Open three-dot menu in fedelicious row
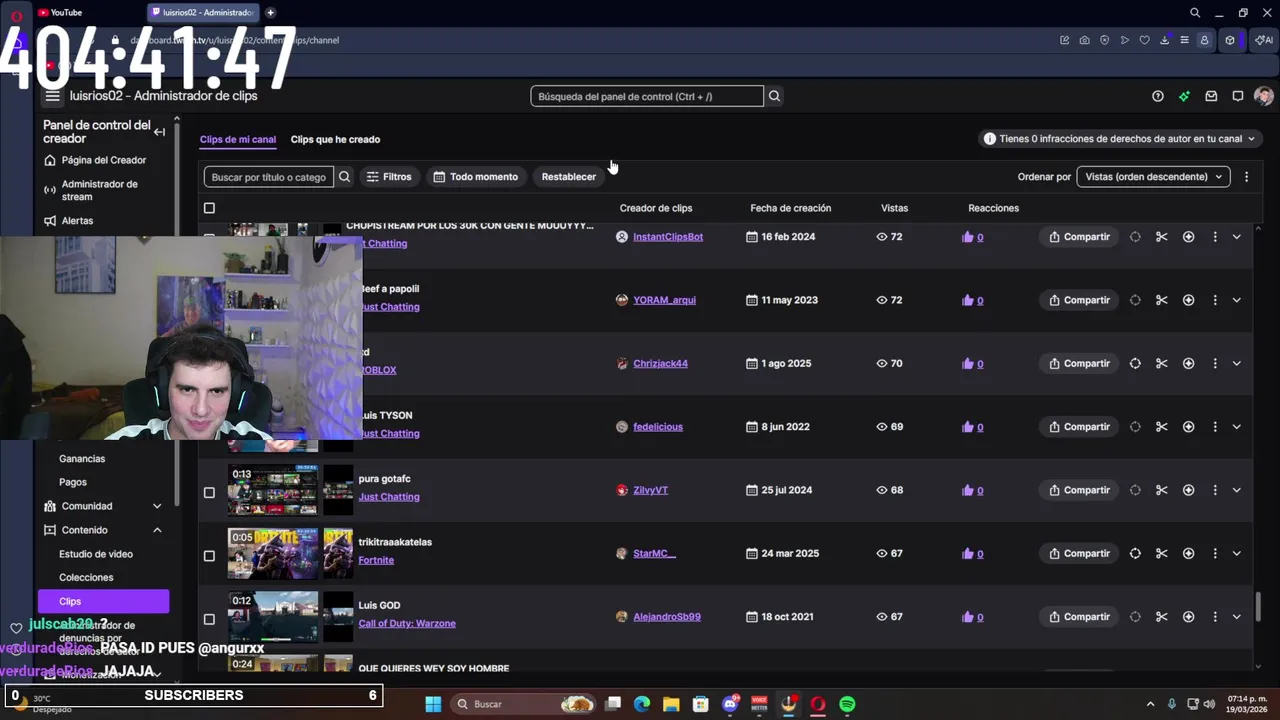Image resolution: width=1280 pixels, height=720 pixels. click(1215, 427)
